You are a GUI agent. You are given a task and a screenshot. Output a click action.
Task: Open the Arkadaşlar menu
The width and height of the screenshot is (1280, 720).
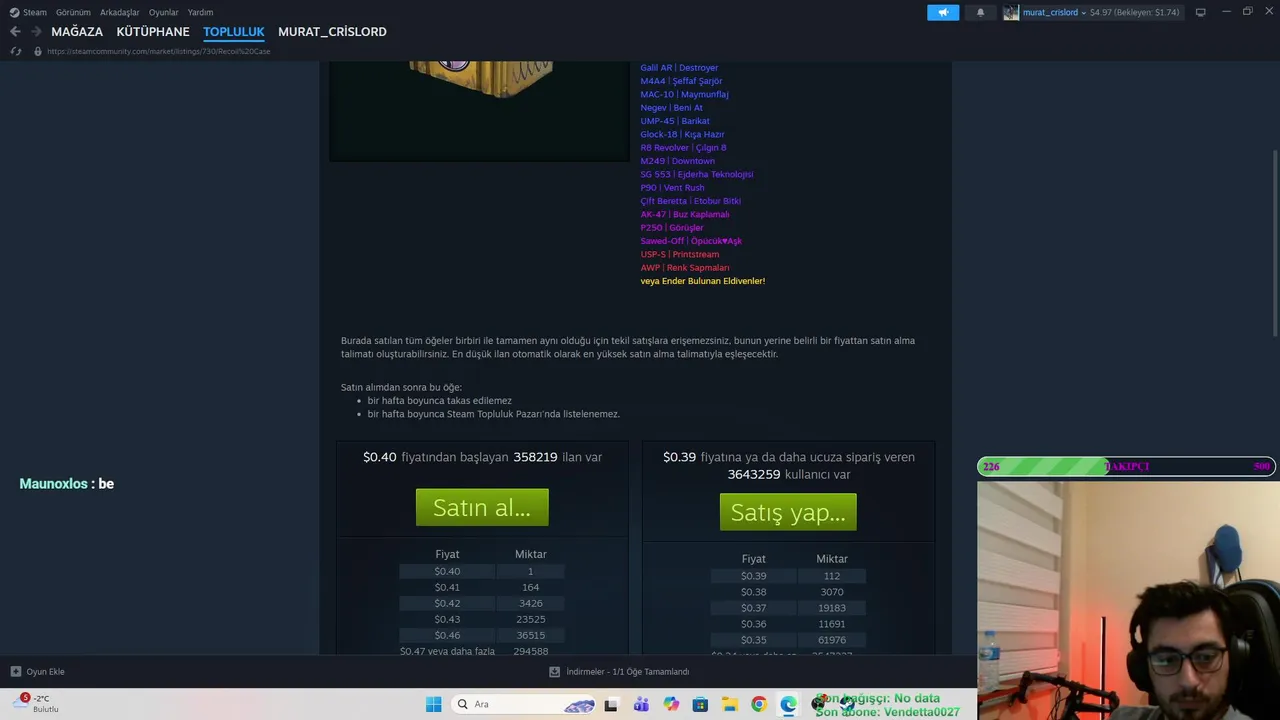pos(120,12)
